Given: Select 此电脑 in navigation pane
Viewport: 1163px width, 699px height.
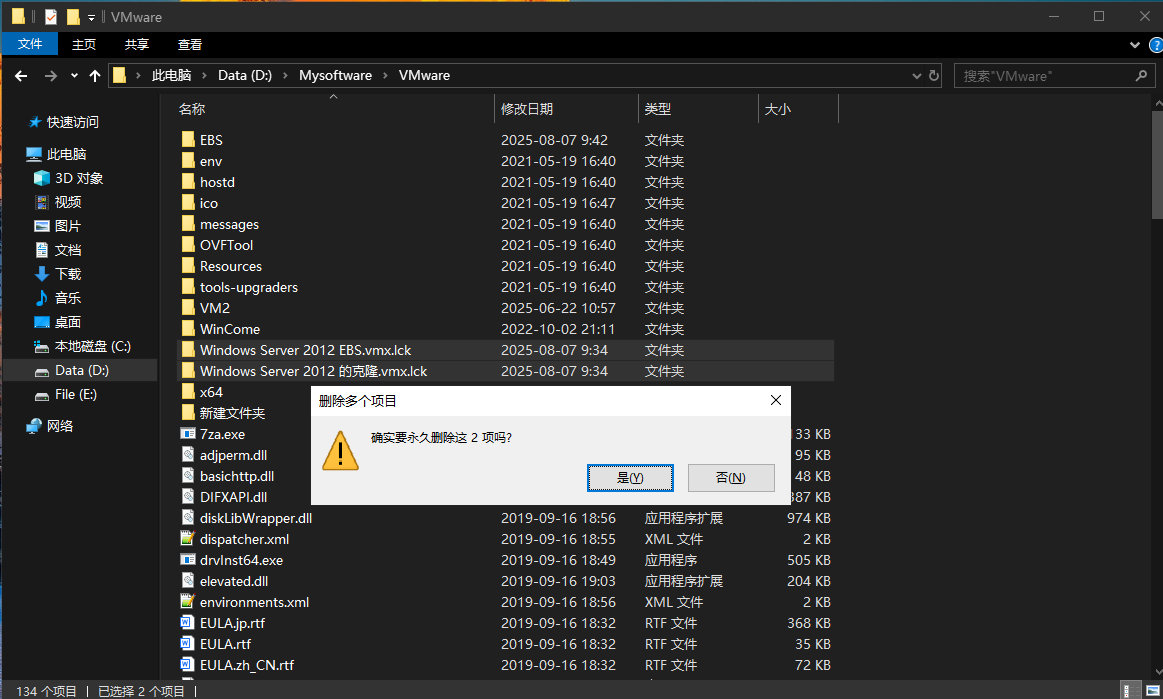Looking at the screenshot, I should click(66, 154).
